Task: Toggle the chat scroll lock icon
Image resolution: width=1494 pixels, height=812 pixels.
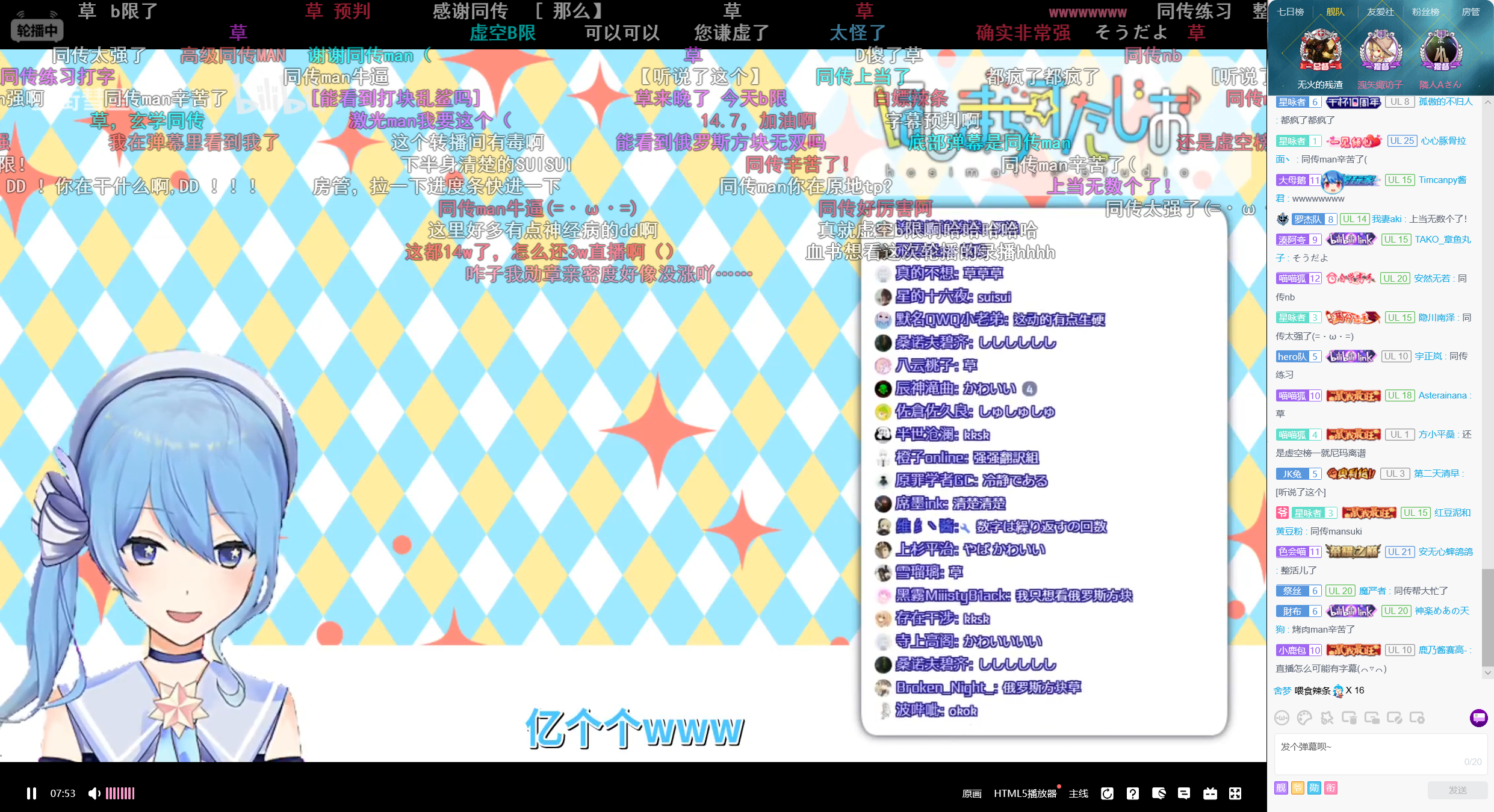Action: pos(1372,717)
